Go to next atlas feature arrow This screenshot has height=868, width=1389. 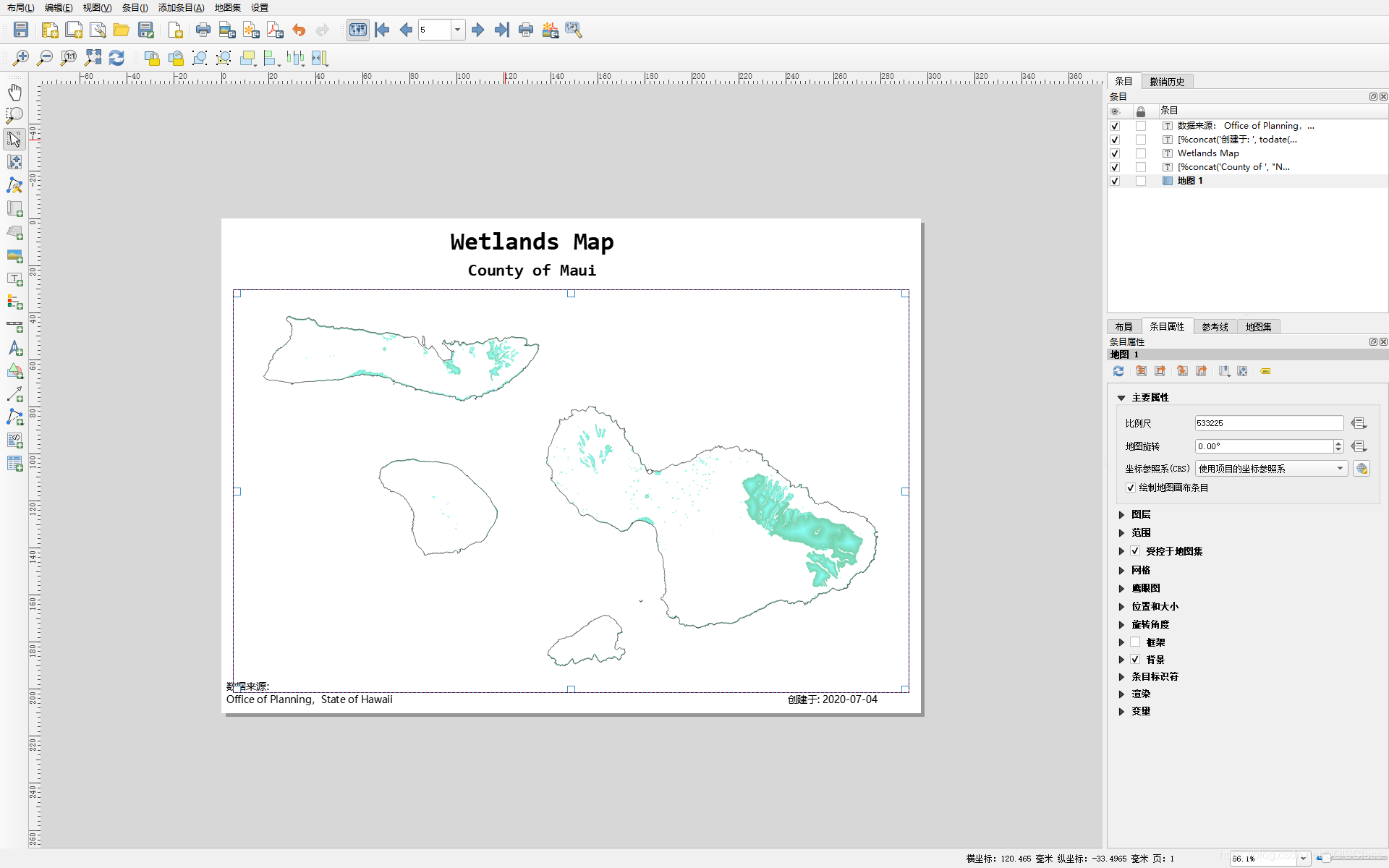click(x=477, y=30)
